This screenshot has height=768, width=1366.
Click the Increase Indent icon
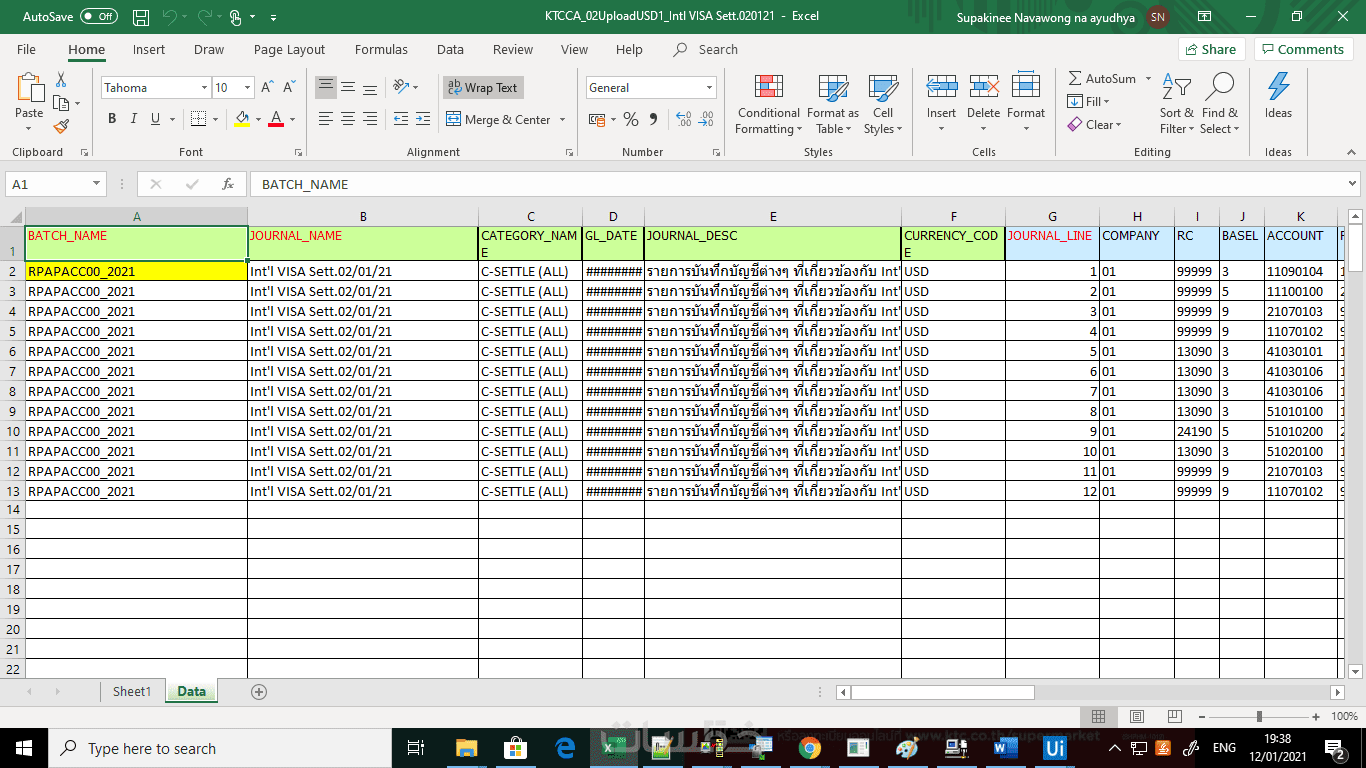pyautogui.click(x=424, y=119)
